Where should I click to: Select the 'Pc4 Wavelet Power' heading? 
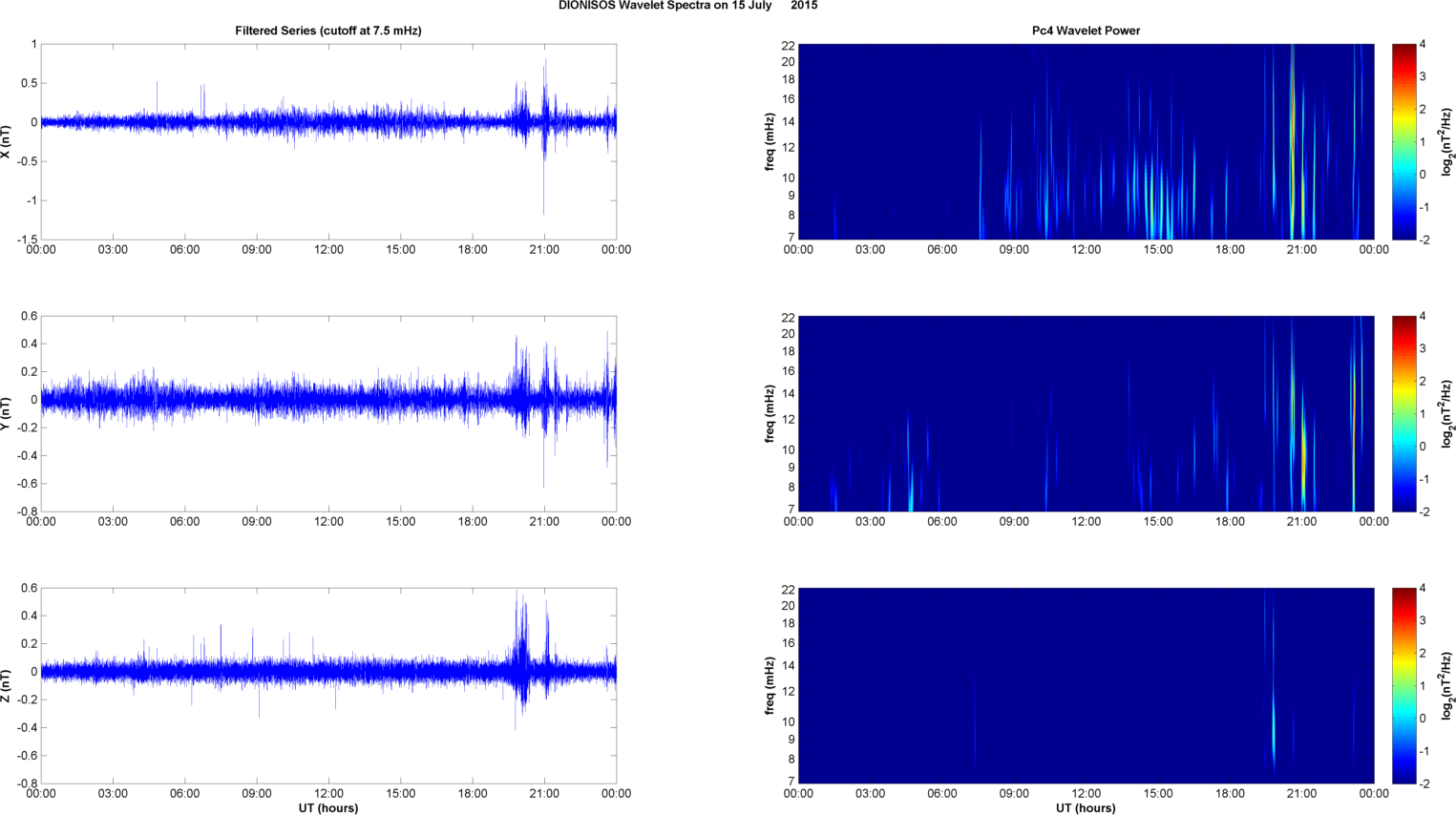[1086, 31]
